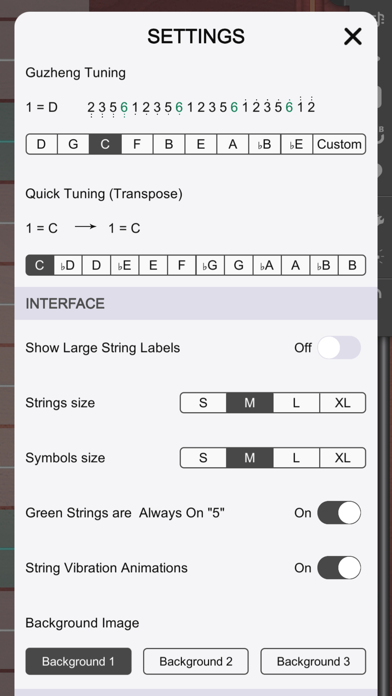The image size is (392, 696).
Task: Select Custom Guzheng tuning option
Action: point(339,144)
